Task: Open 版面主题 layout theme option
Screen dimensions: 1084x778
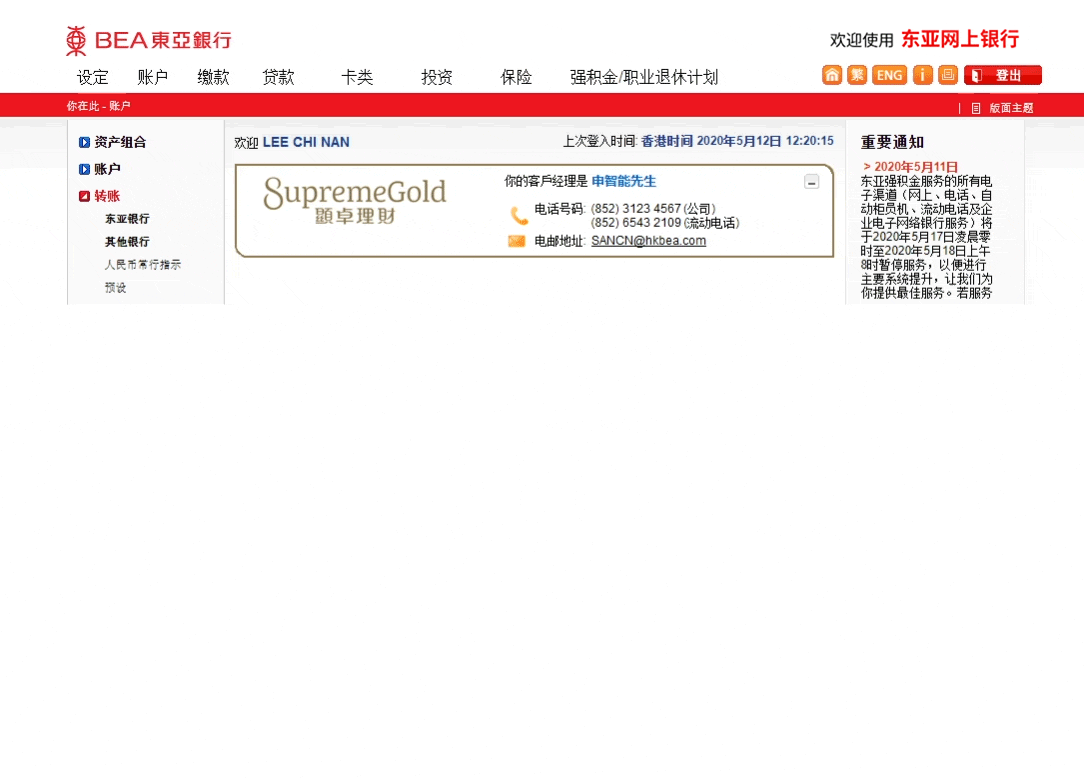Action: point(1011,108)
